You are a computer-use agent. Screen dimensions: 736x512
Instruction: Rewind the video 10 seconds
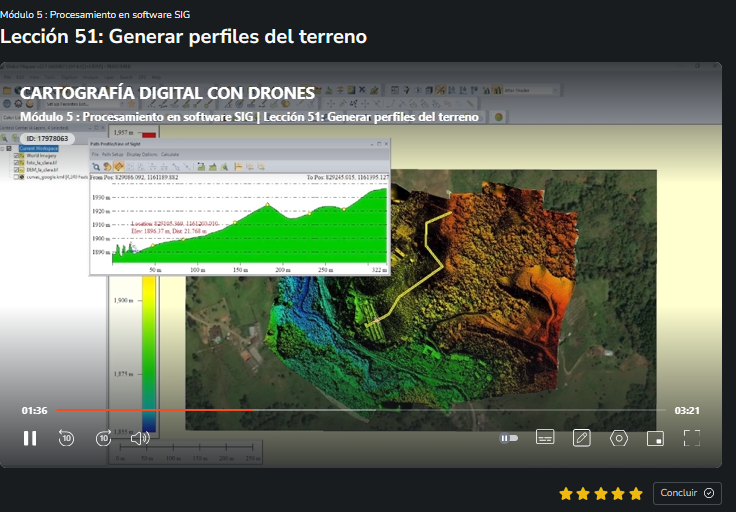(x=66, y=438)
